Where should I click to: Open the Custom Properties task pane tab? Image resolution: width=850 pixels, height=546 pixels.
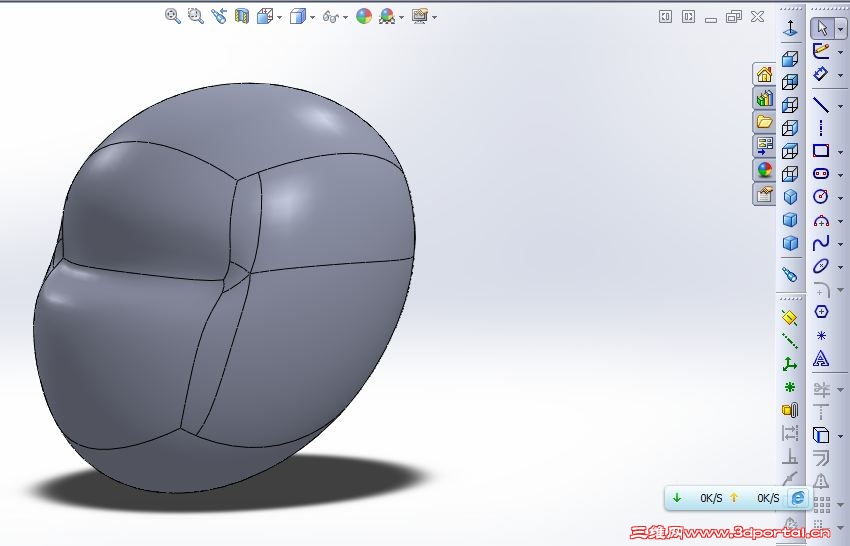tap(764, 194)
